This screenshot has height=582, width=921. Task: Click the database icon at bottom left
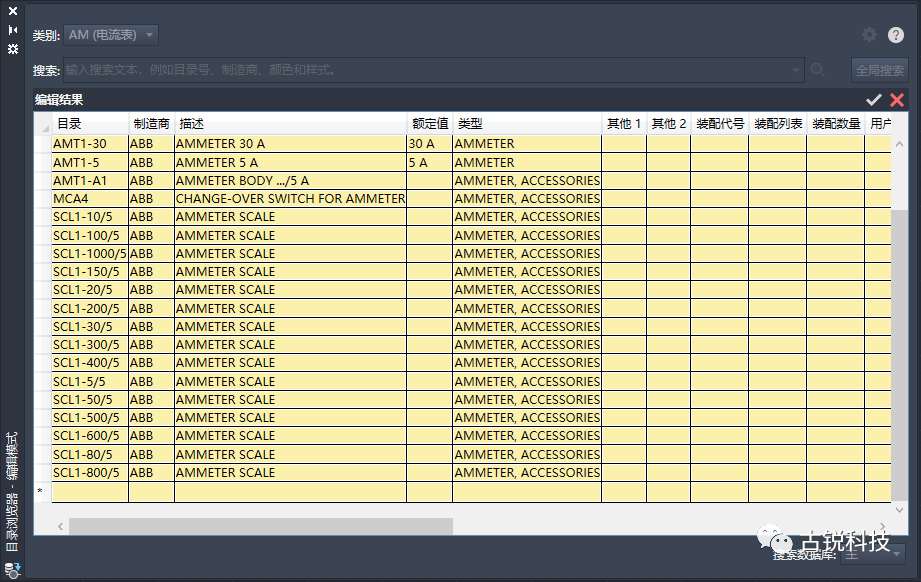12,570
